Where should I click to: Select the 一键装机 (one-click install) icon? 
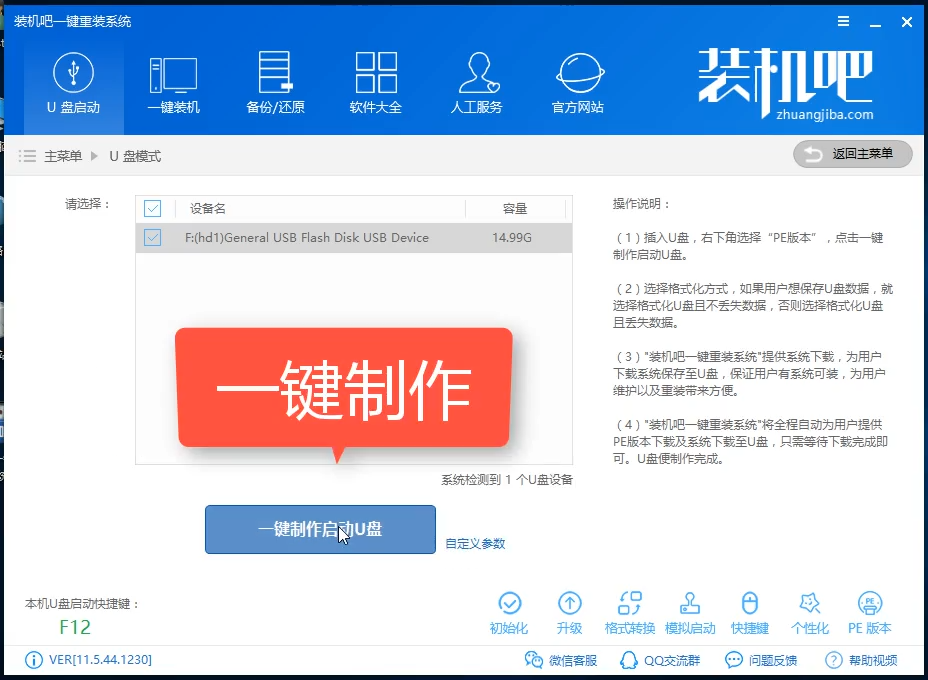174,82
